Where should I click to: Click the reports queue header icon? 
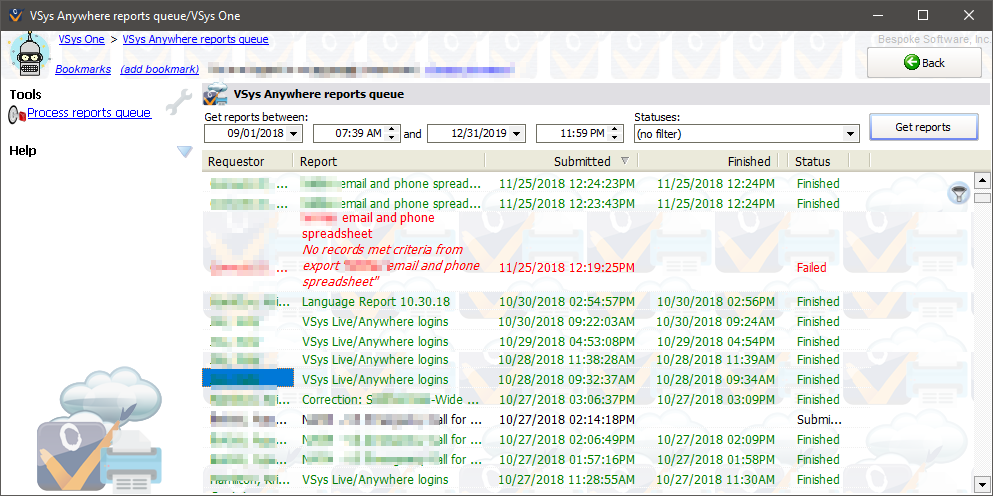click(215, 95)
